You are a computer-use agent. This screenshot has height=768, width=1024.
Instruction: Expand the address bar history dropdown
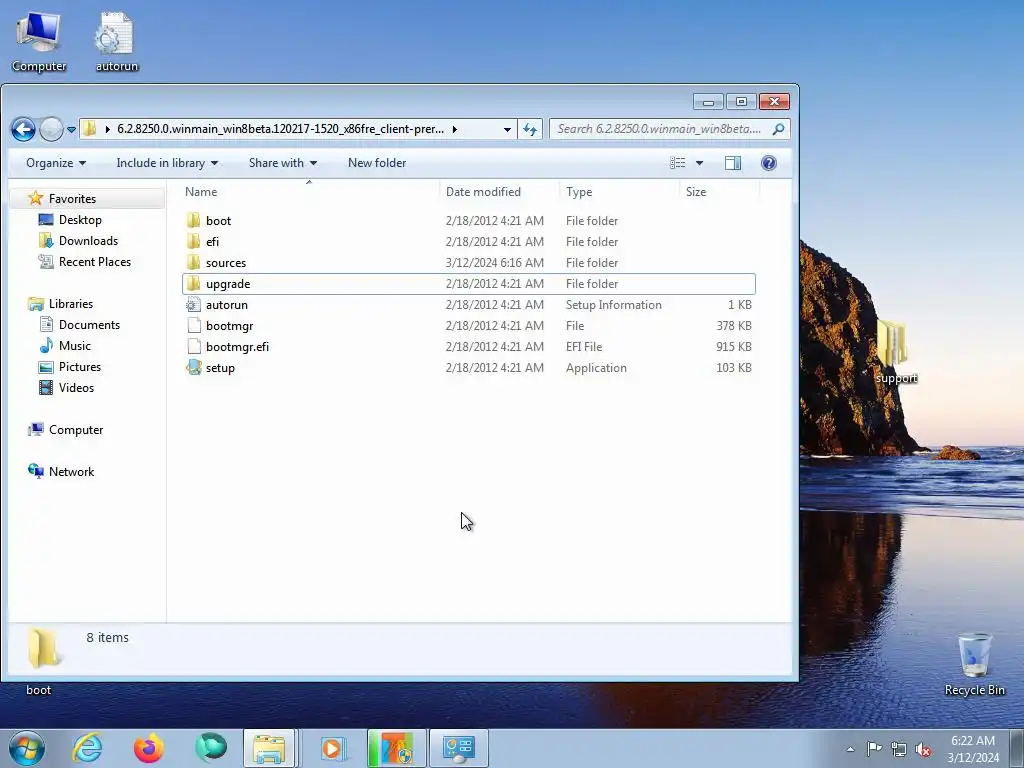coord(507,129)
